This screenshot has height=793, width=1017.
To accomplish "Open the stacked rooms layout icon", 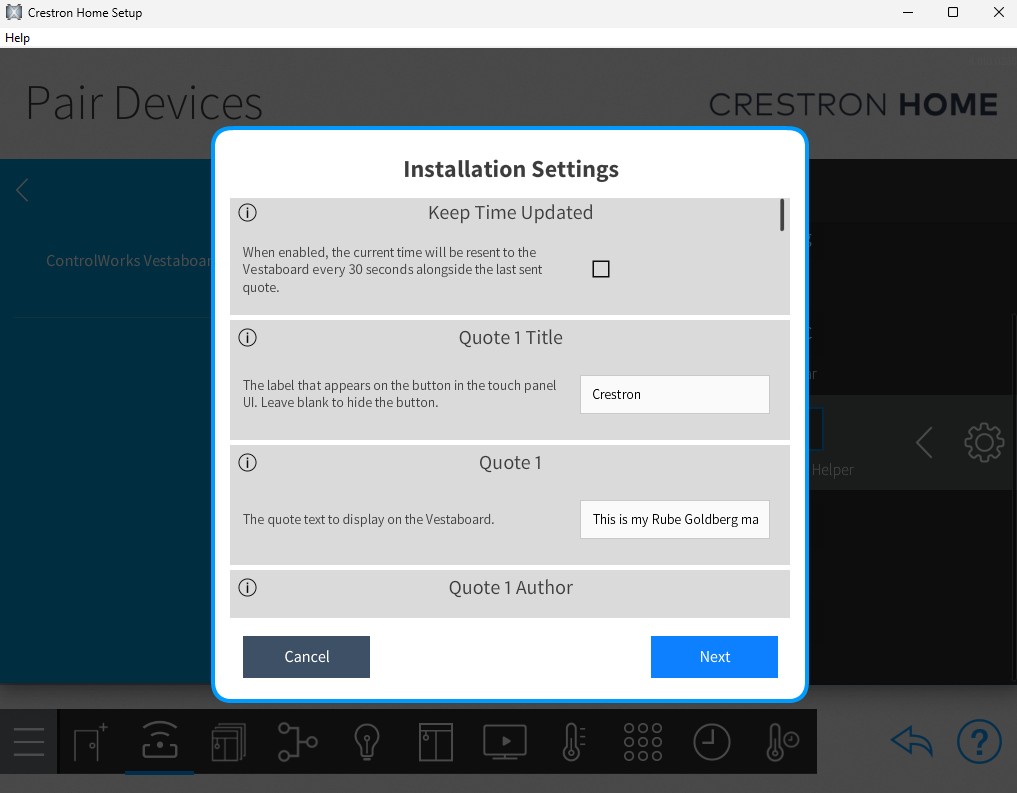I will [228, 741].
